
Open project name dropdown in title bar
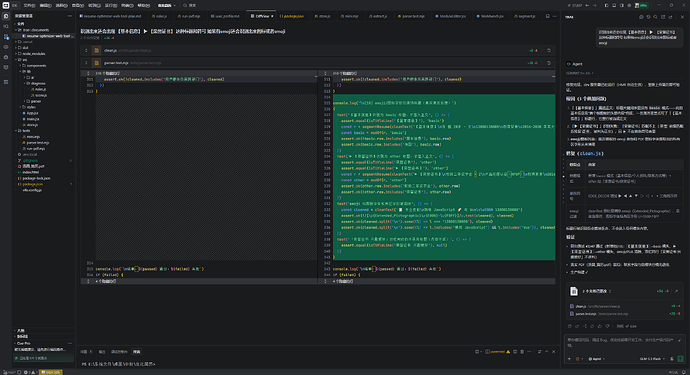point(167,5)
